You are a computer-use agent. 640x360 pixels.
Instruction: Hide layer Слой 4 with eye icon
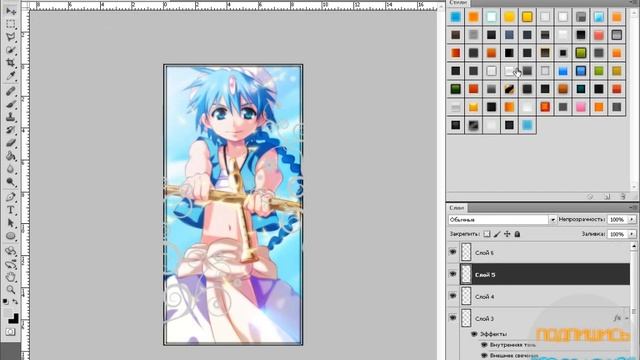tap(453, 296)
